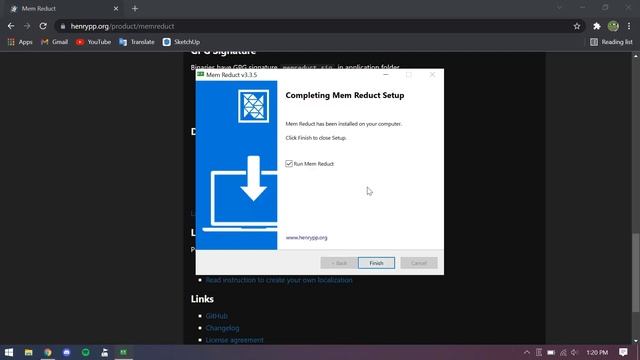The image size is (640, 360).
Task: Open the www.henrypp.org link in installer
Action: pyautogui.click(x=307, y=238)
